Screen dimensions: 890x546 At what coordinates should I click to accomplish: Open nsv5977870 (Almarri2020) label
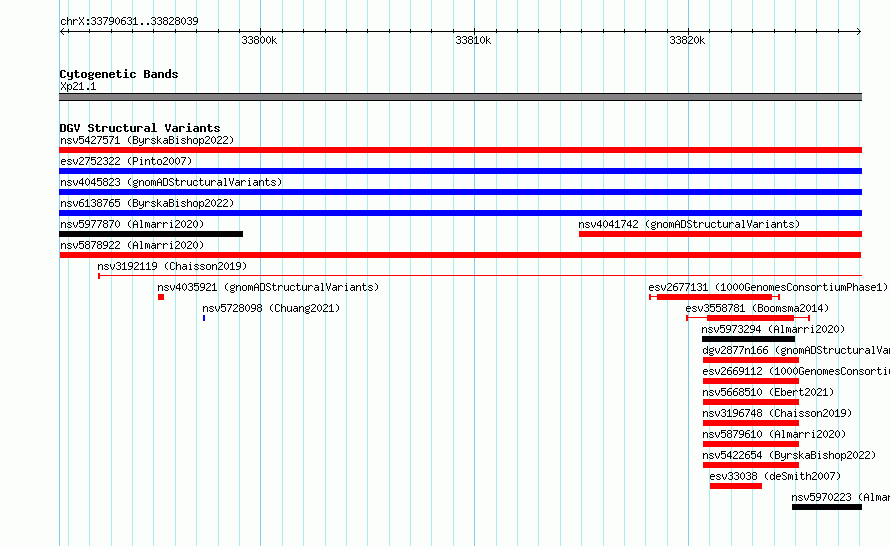[x=132, y=224]
